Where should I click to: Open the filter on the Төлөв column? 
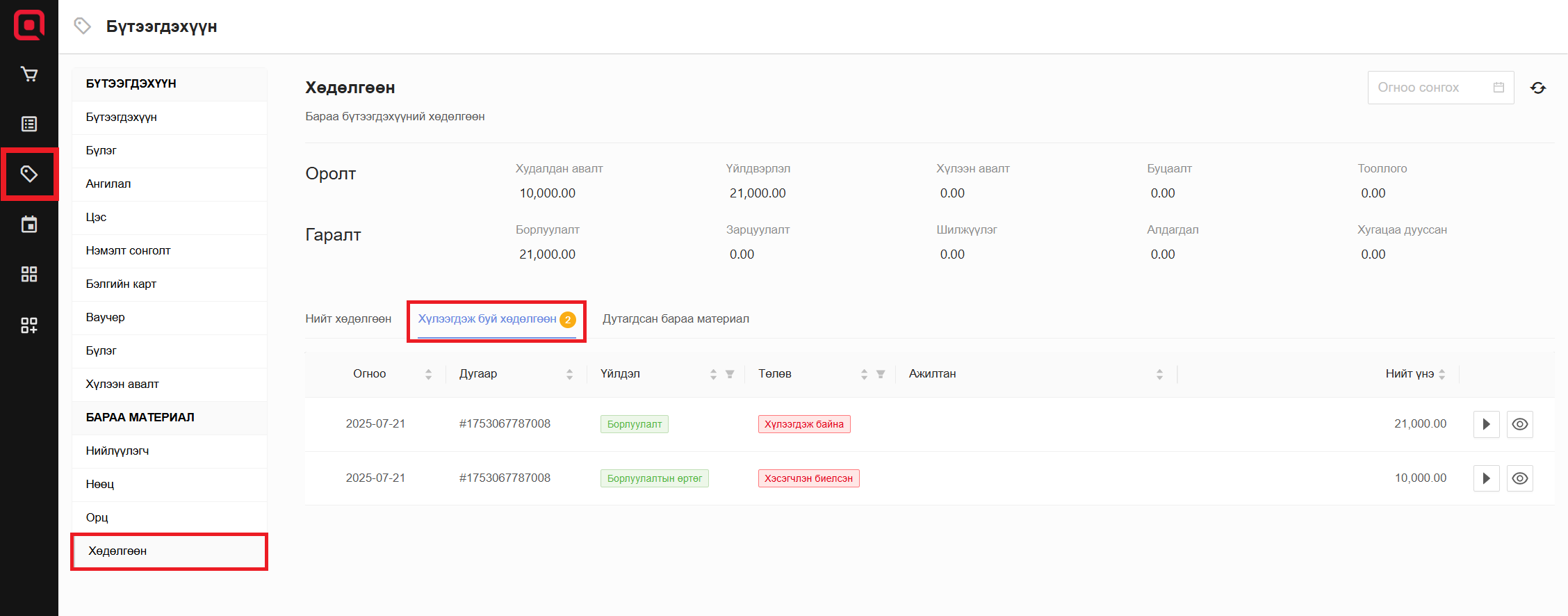881,374
